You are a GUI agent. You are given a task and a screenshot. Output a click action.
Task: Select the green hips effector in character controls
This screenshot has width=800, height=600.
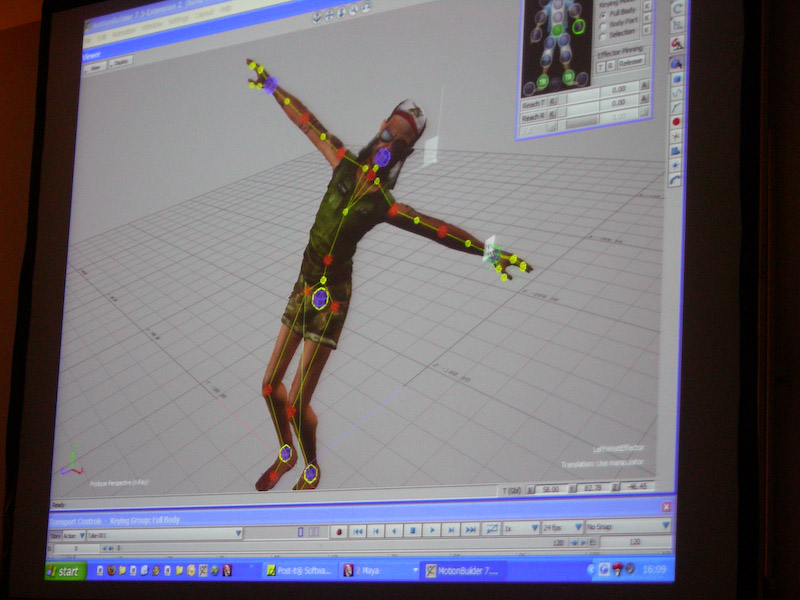click(x=558, y=30)
